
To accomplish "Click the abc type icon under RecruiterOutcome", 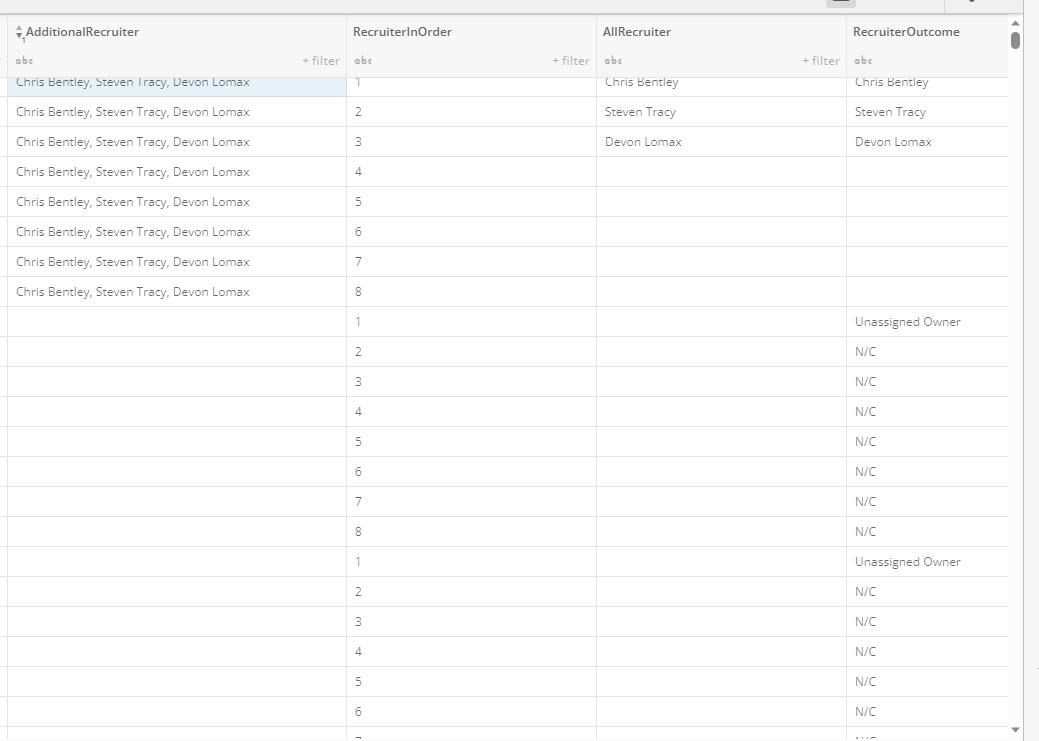I will click(863, 60).
